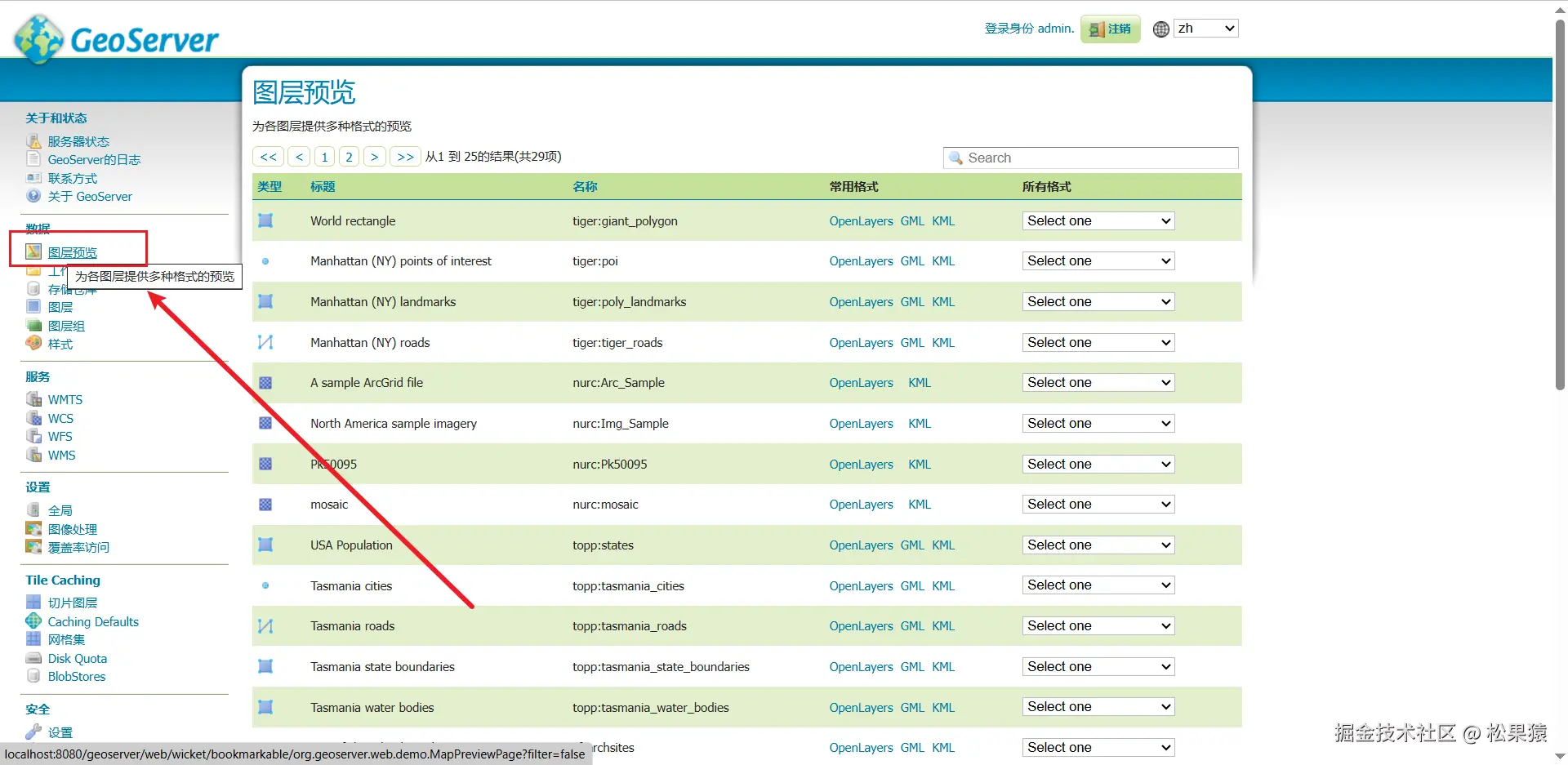1568x765 pixels.
Task: Click the raster type icon for mosaic
Action: tap(265, 505)
